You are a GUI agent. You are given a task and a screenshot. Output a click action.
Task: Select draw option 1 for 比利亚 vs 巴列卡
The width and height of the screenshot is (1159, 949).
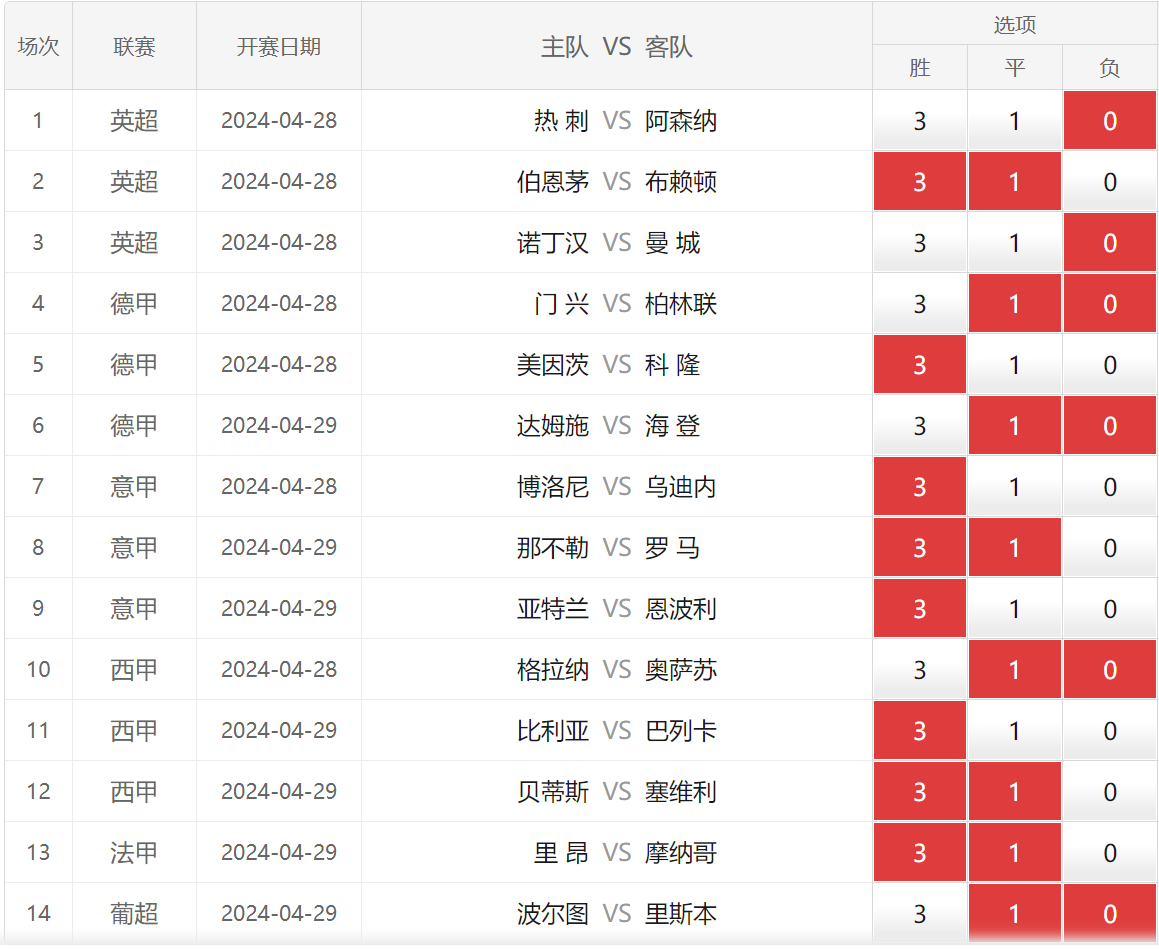(x=1015, y=730)
